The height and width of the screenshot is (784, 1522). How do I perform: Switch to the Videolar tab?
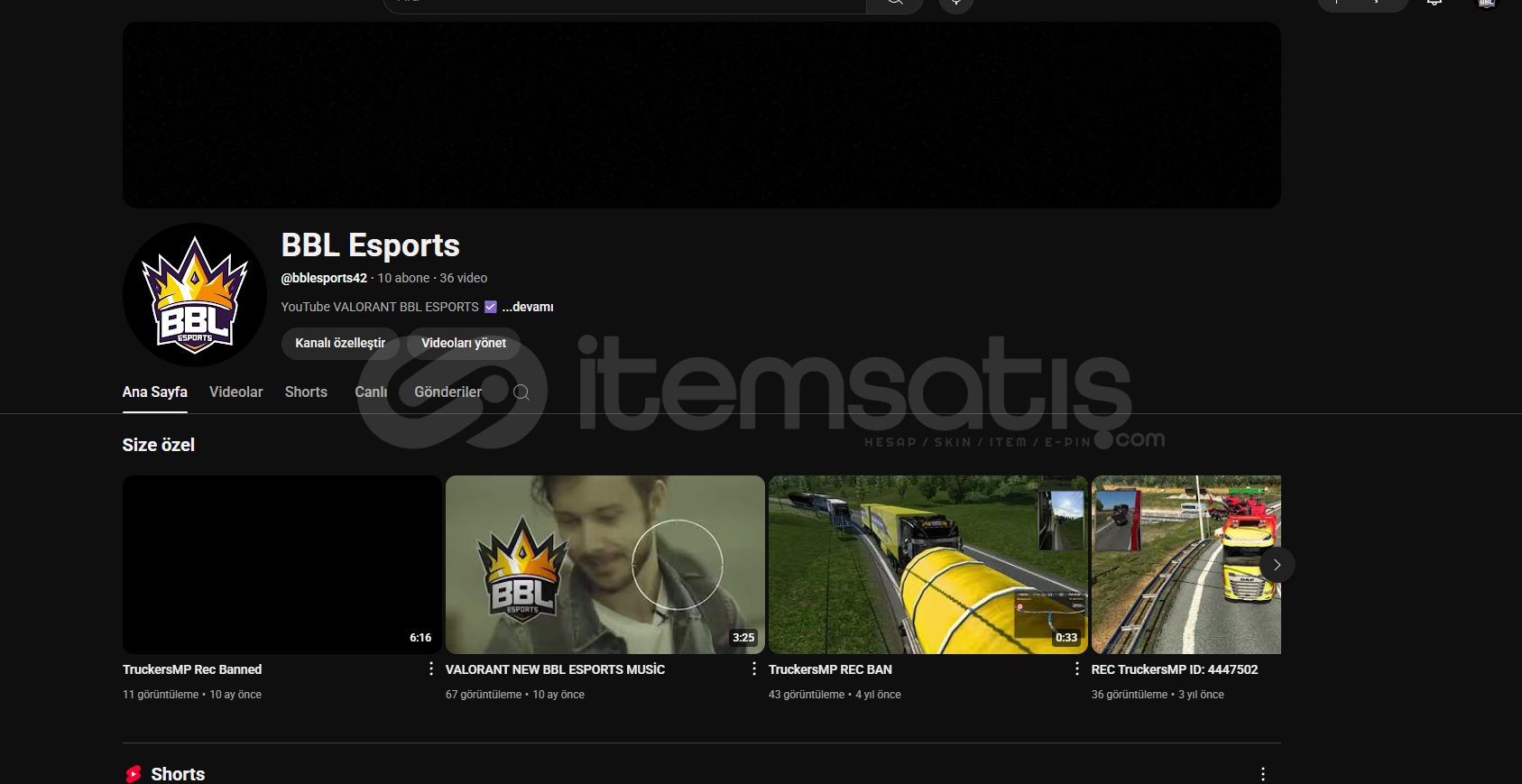[236, 392]
